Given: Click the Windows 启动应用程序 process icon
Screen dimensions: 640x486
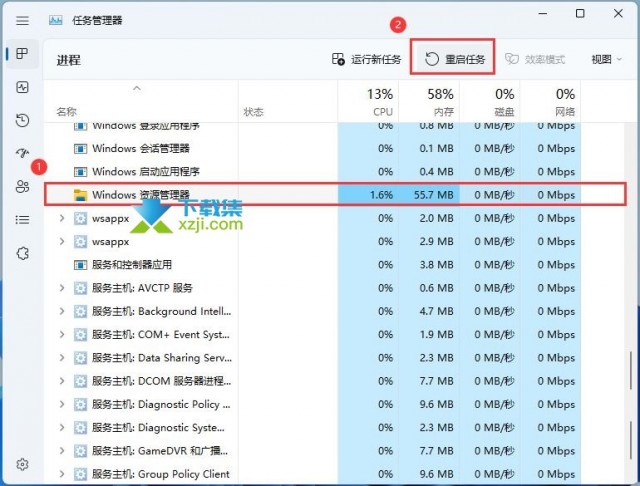Looking at the screenshot, I should coord(80,172).
